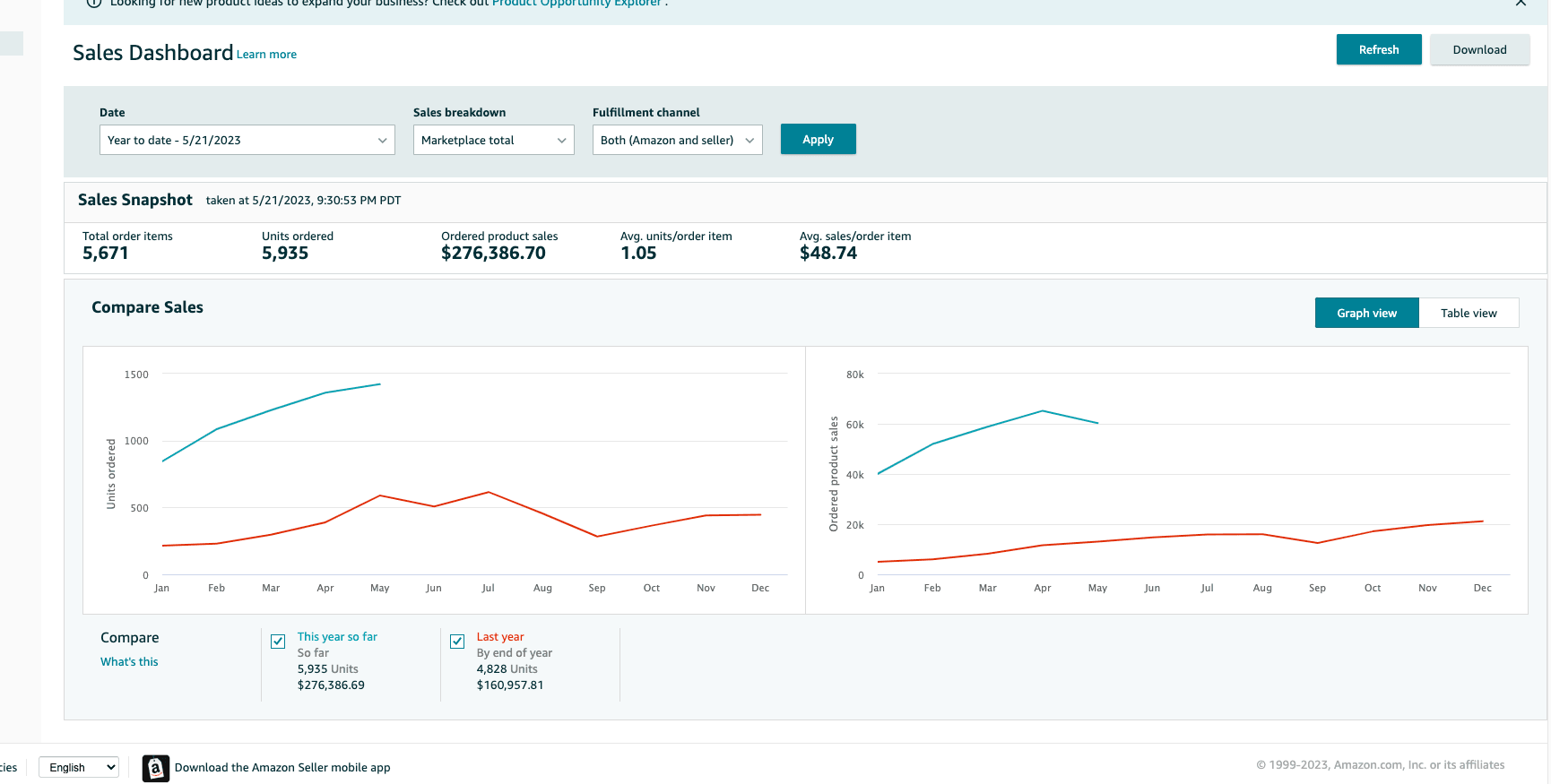
Task: Switch to Table view tab
Action: [x=1468, y=313]
